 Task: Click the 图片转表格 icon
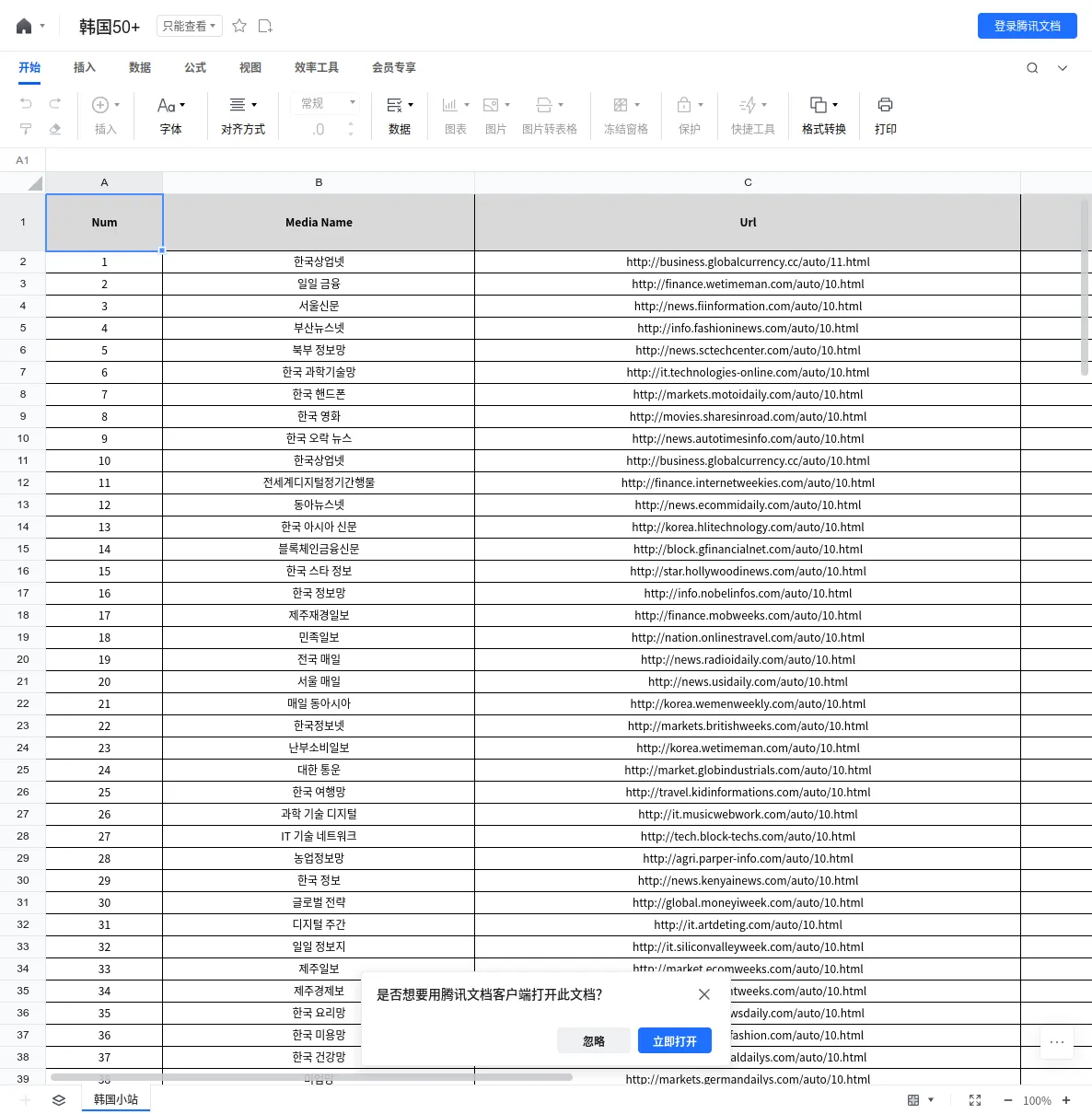point(544,105)
